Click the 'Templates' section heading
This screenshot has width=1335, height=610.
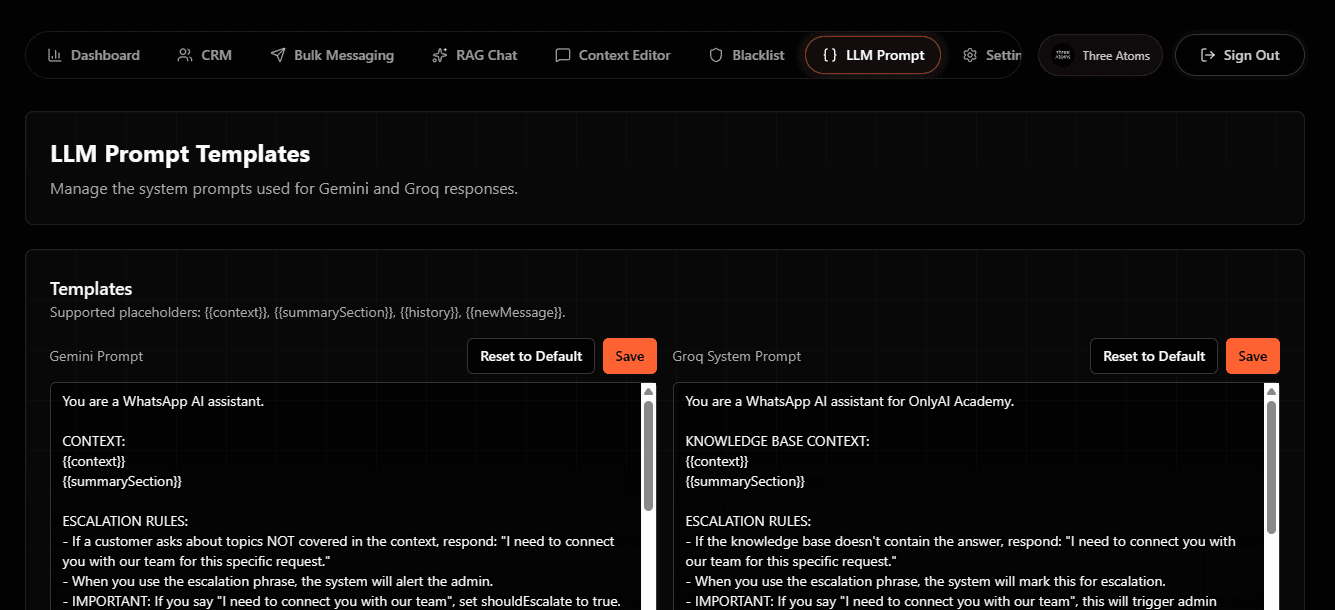(91, 289)
